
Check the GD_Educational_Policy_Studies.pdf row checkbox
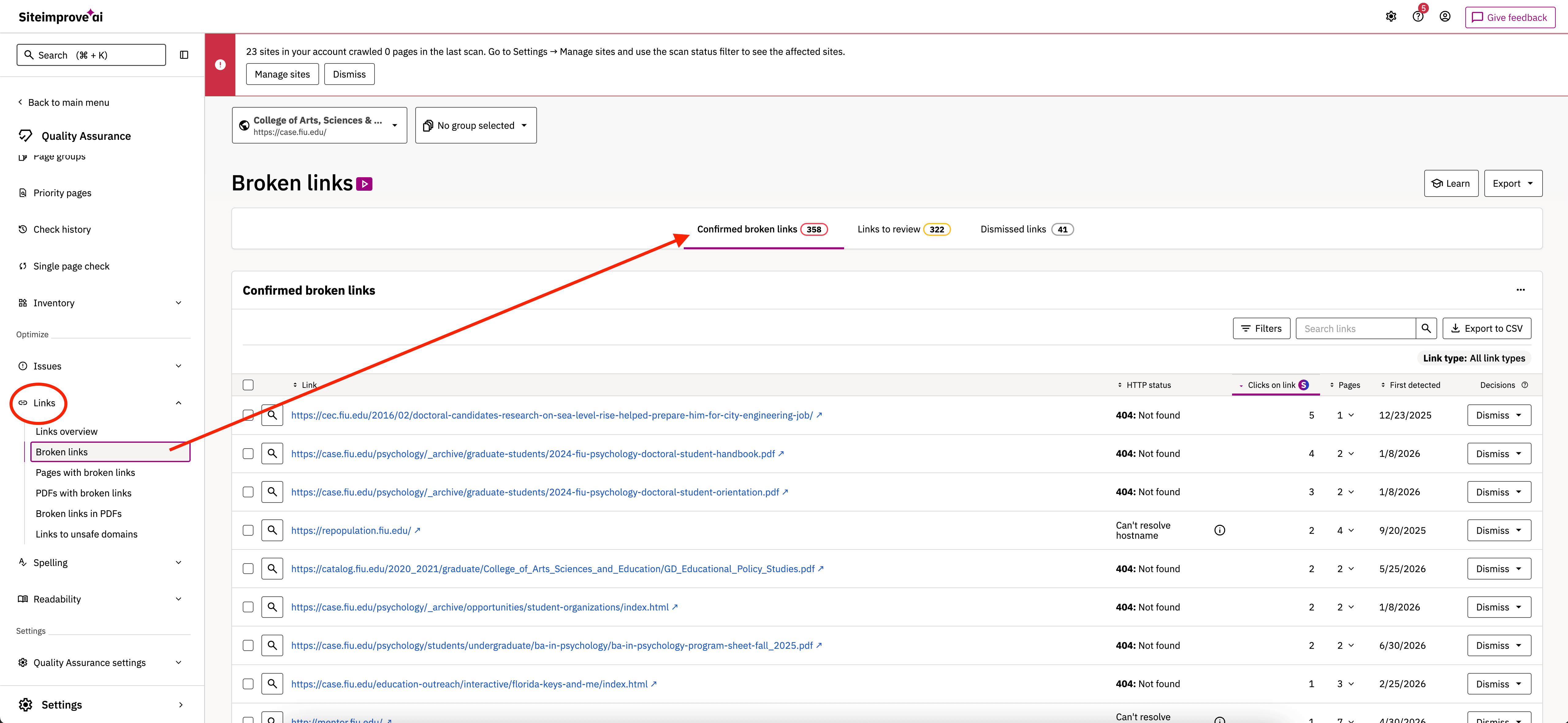coord(248,568)
